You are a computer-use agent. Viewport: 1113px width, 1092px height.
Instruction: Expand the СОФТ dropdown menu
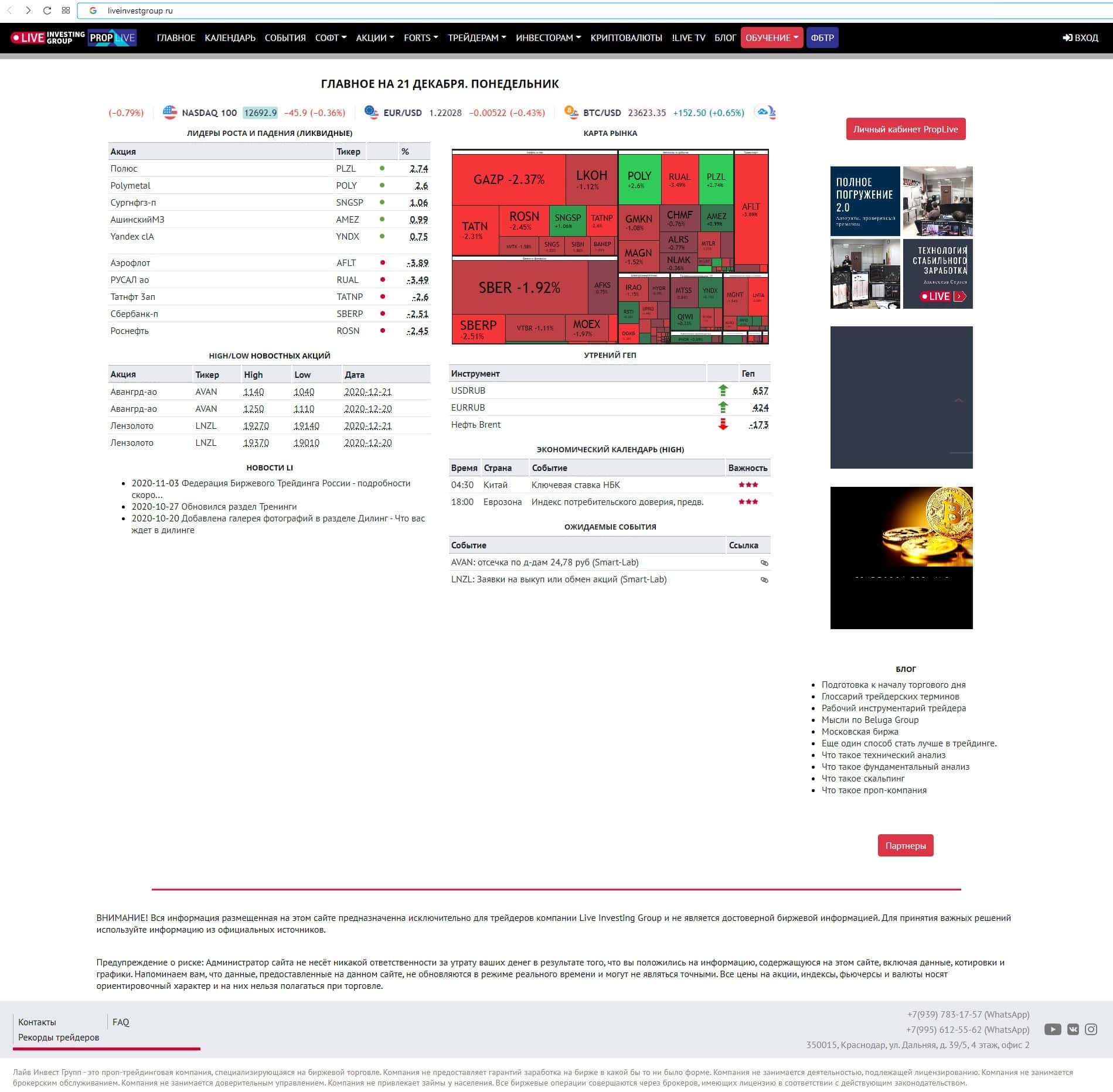(331, 37)
